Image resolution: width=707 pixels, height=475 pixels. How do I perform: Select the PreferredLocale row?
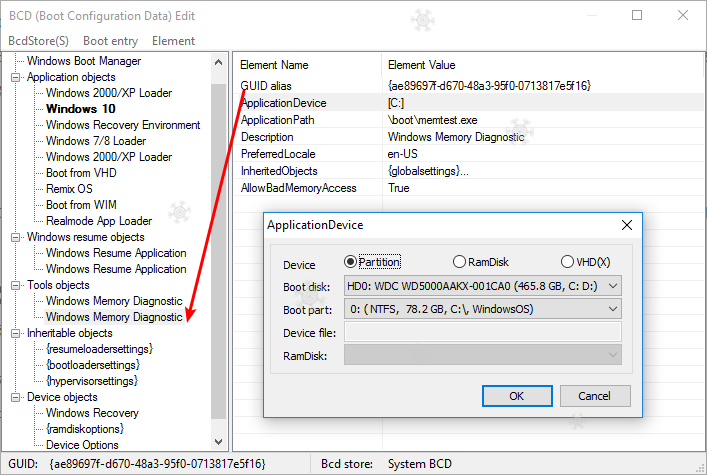point(469,154)
